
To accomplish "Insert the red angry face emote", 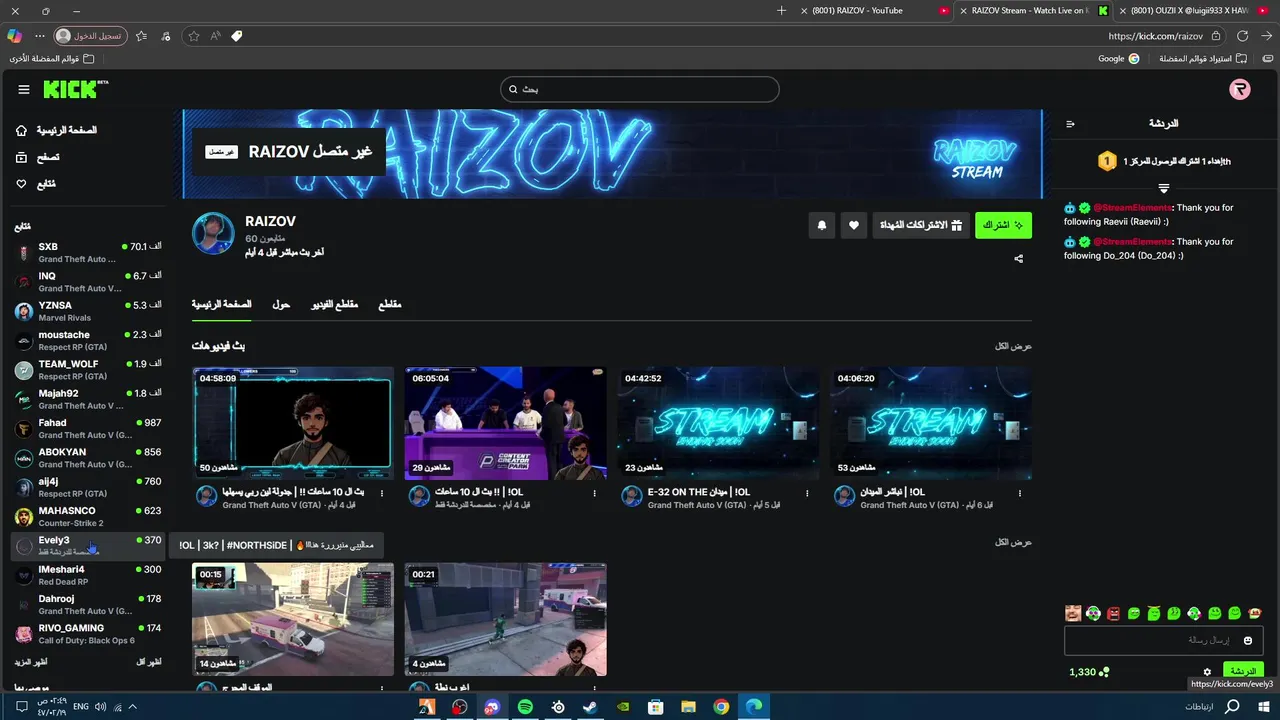I will coord(1113,613).
